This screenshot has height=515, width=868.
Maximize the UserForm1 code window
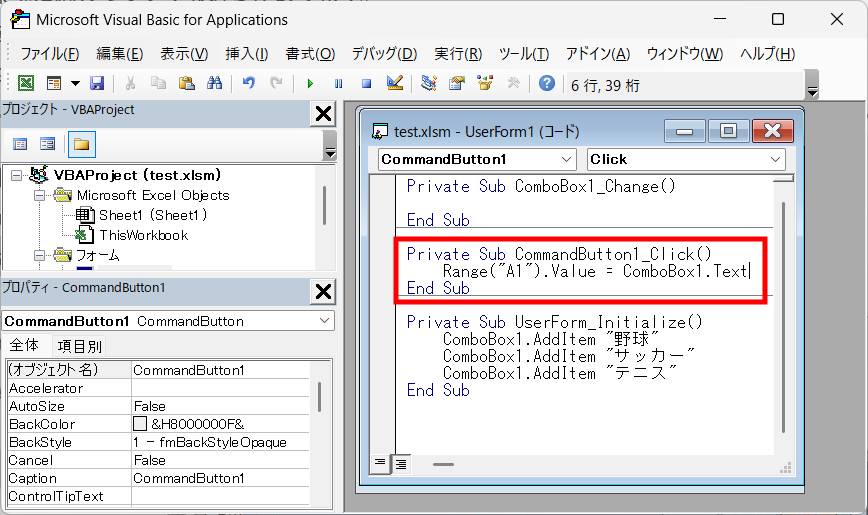pyautogui.click(x=728, y=131)
